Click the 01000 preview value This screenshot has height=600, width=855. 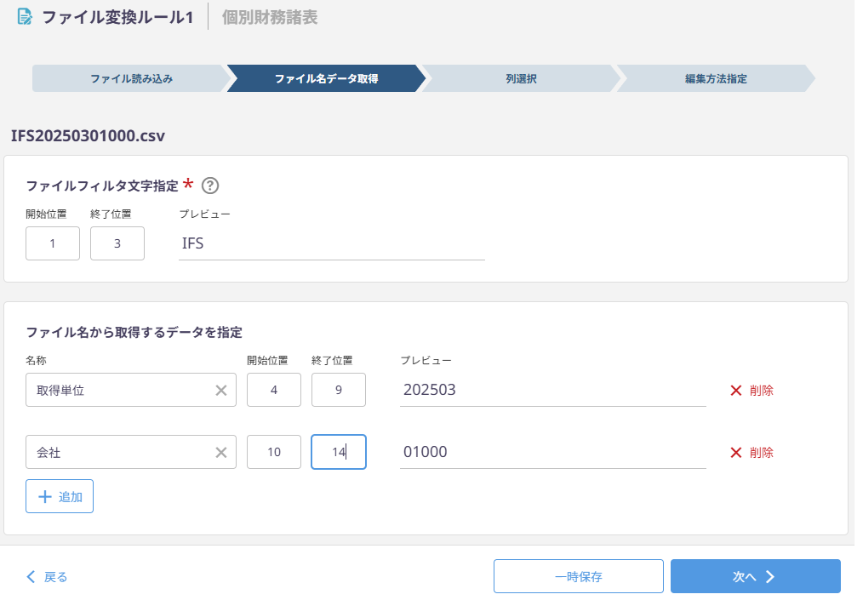pos(425,452)
